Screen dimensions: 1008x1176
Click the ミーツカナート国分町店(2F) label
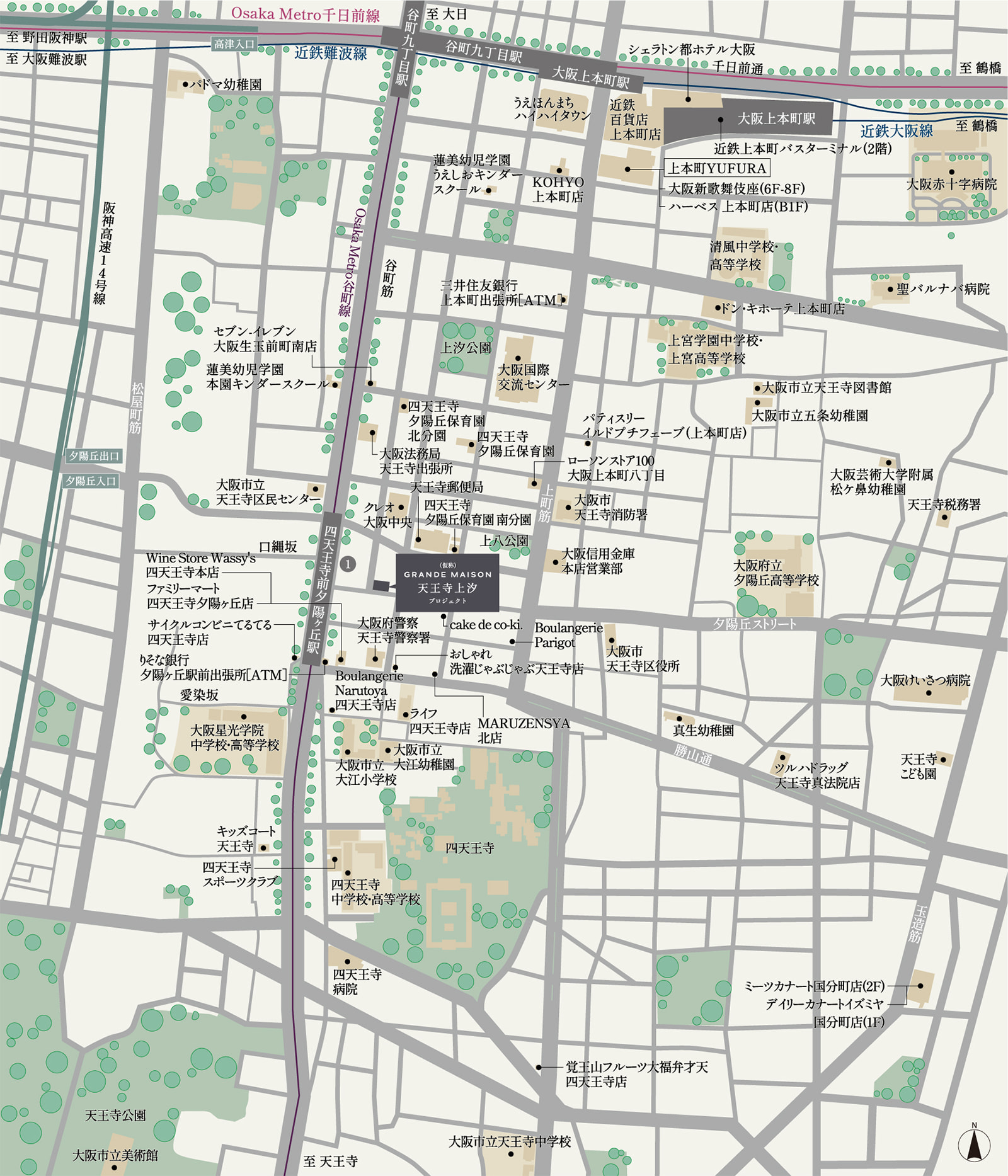coord(815,986)
